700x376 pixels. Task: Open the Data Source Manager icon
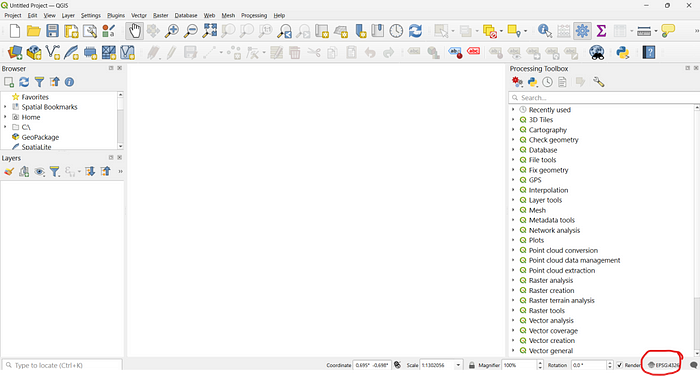tap(15, 53)
